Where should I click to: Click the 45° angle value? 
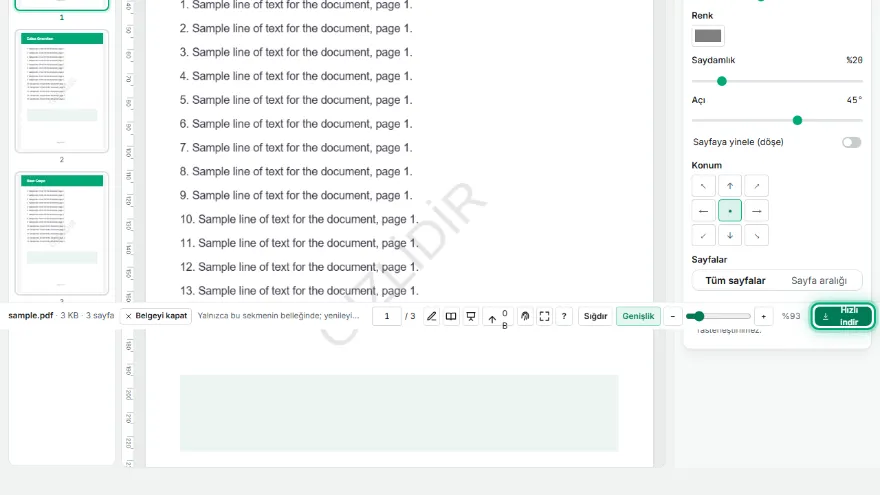tap(854, 100)
